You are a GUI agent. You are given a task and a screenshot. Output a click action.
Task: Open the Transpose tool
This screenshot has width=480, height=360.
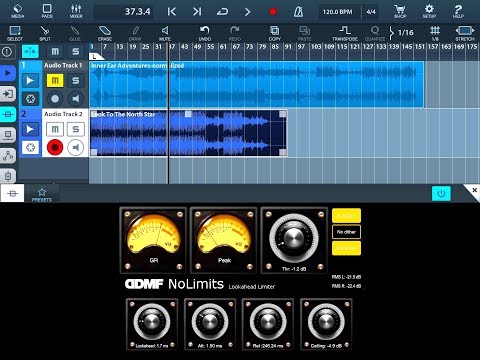(x=345, y=33)
